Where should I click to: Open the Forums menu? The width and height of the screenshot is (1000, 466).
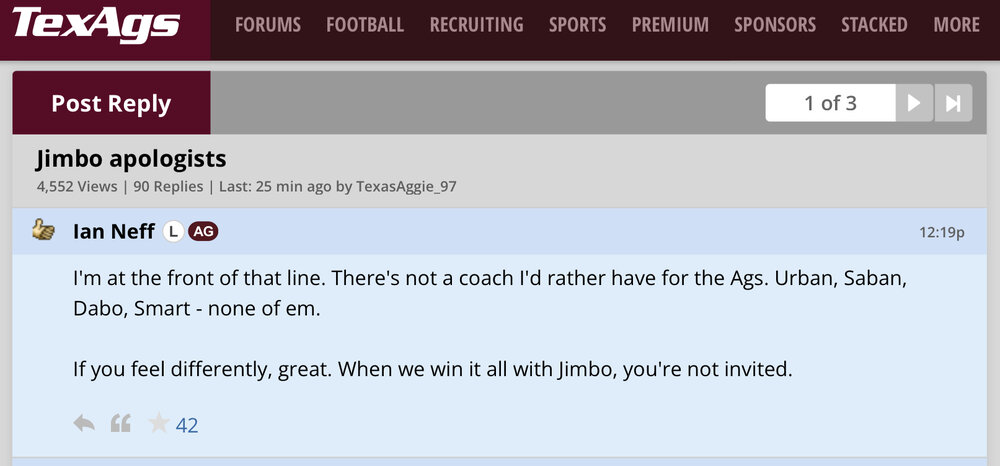tap(268, 24)
